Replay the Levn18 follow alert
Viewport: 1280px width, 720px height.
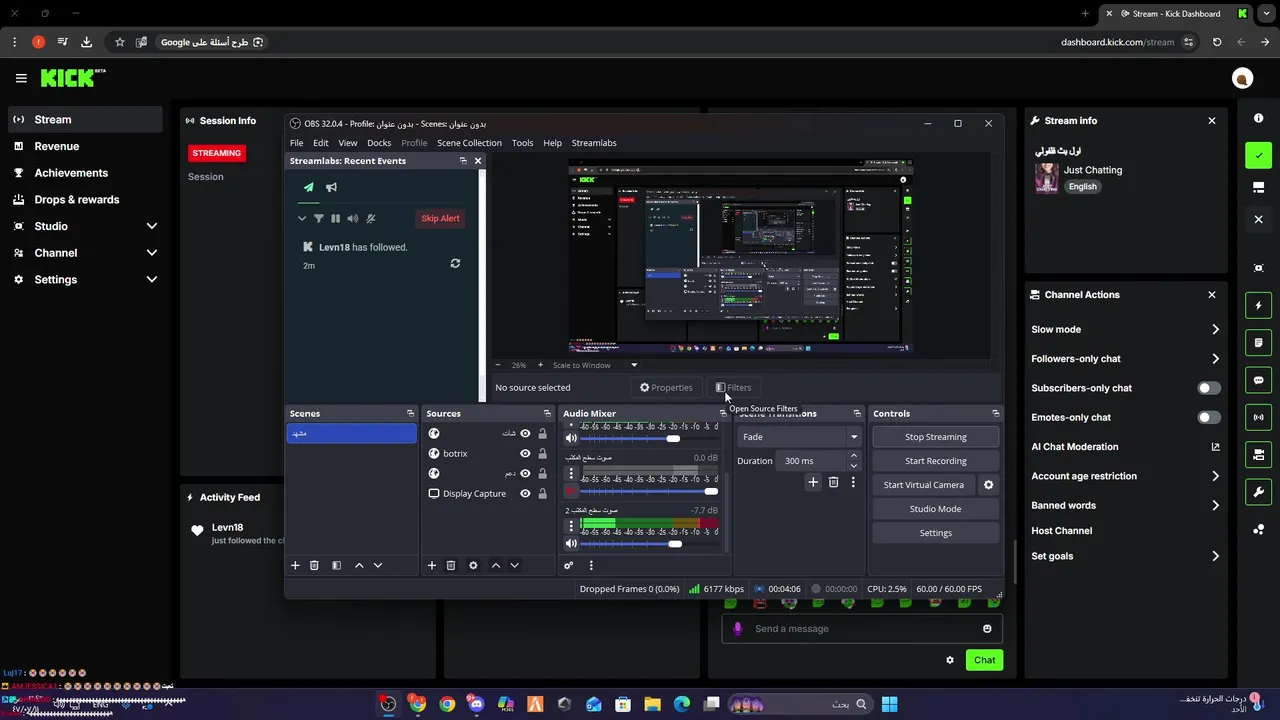coord(455,264)
